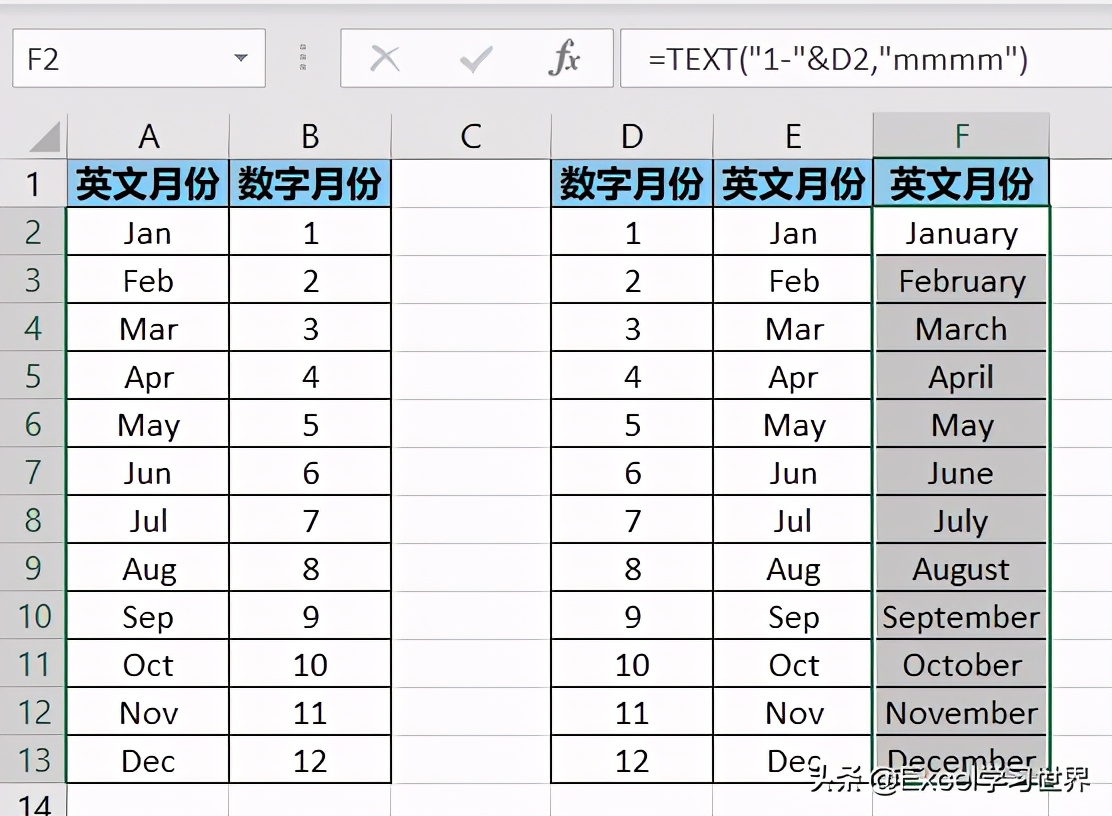Select row 2 header
1112x816 pixels.
(x=33, y=232)
